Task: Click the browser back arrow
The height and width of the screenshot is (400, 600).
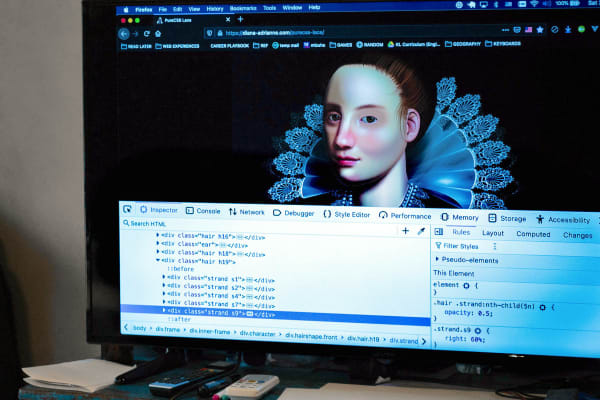Action: click(124, 33)
